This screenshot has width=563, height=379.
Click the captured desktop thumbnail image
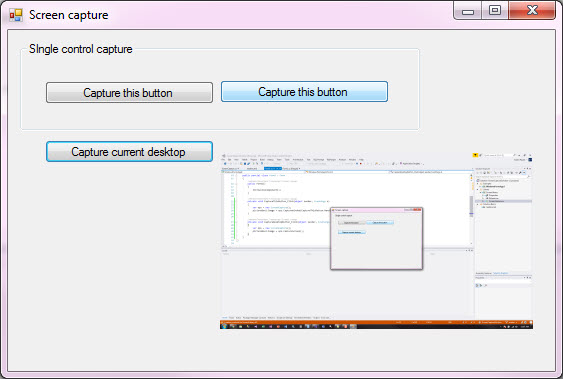tap(376, 241)
